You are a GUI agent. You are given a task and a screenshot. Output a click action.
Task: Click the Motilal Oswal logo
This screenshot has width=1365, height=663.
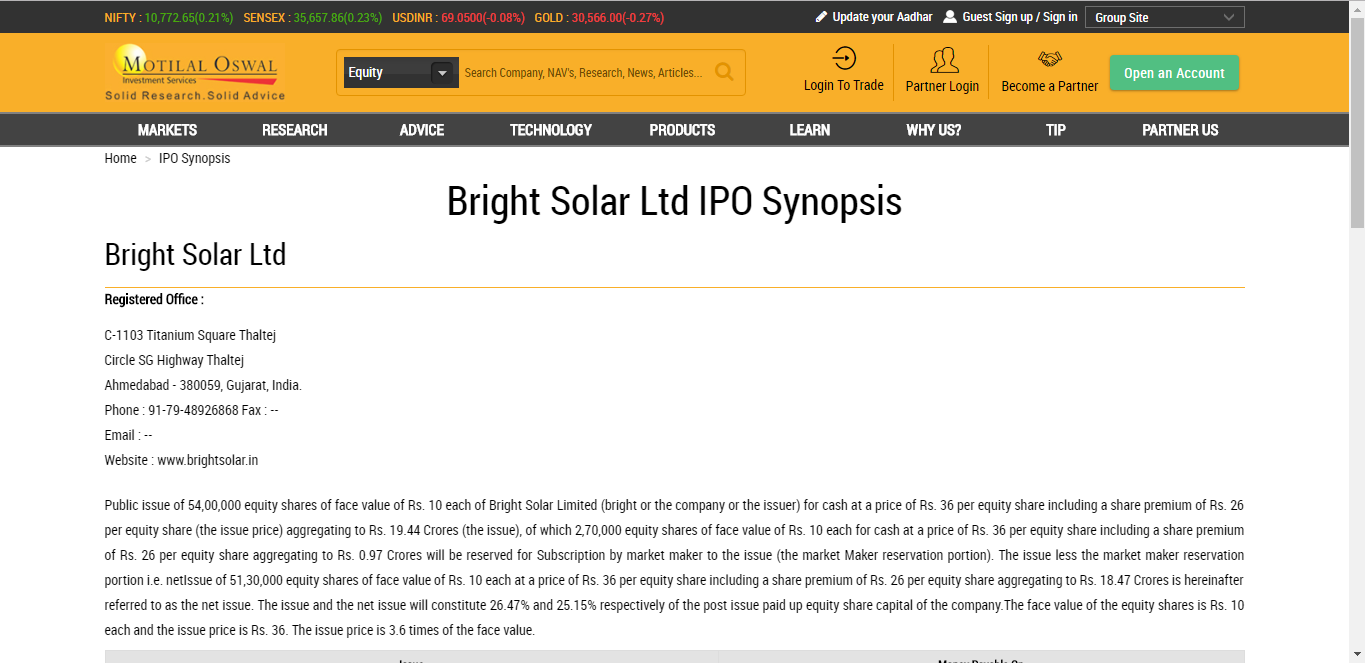click(195, 72)
